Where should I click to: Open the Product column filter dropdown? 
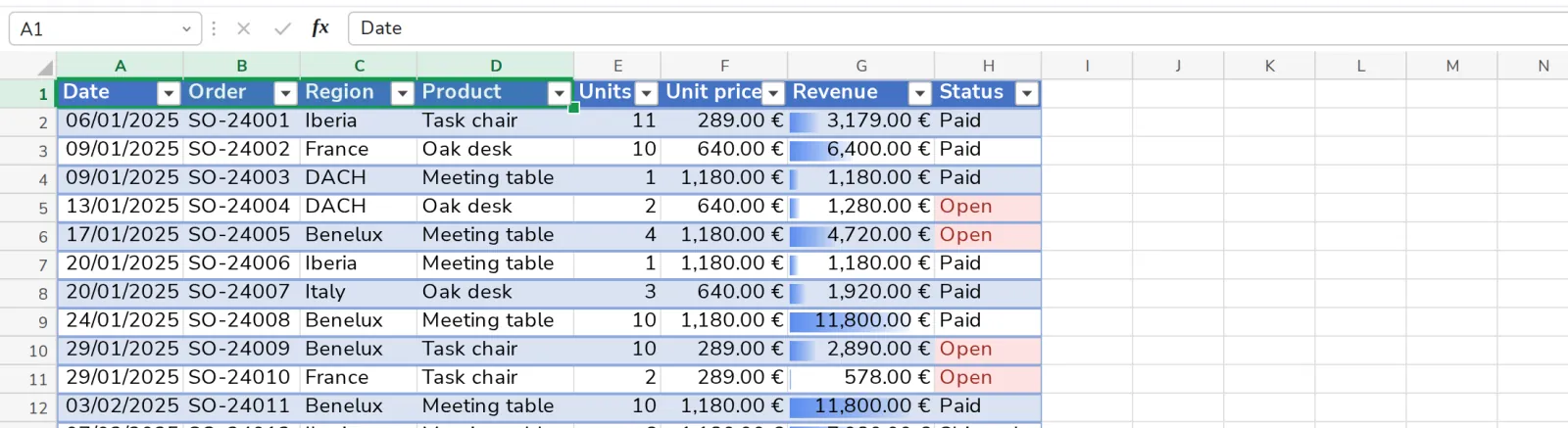(x=559, y=93)
